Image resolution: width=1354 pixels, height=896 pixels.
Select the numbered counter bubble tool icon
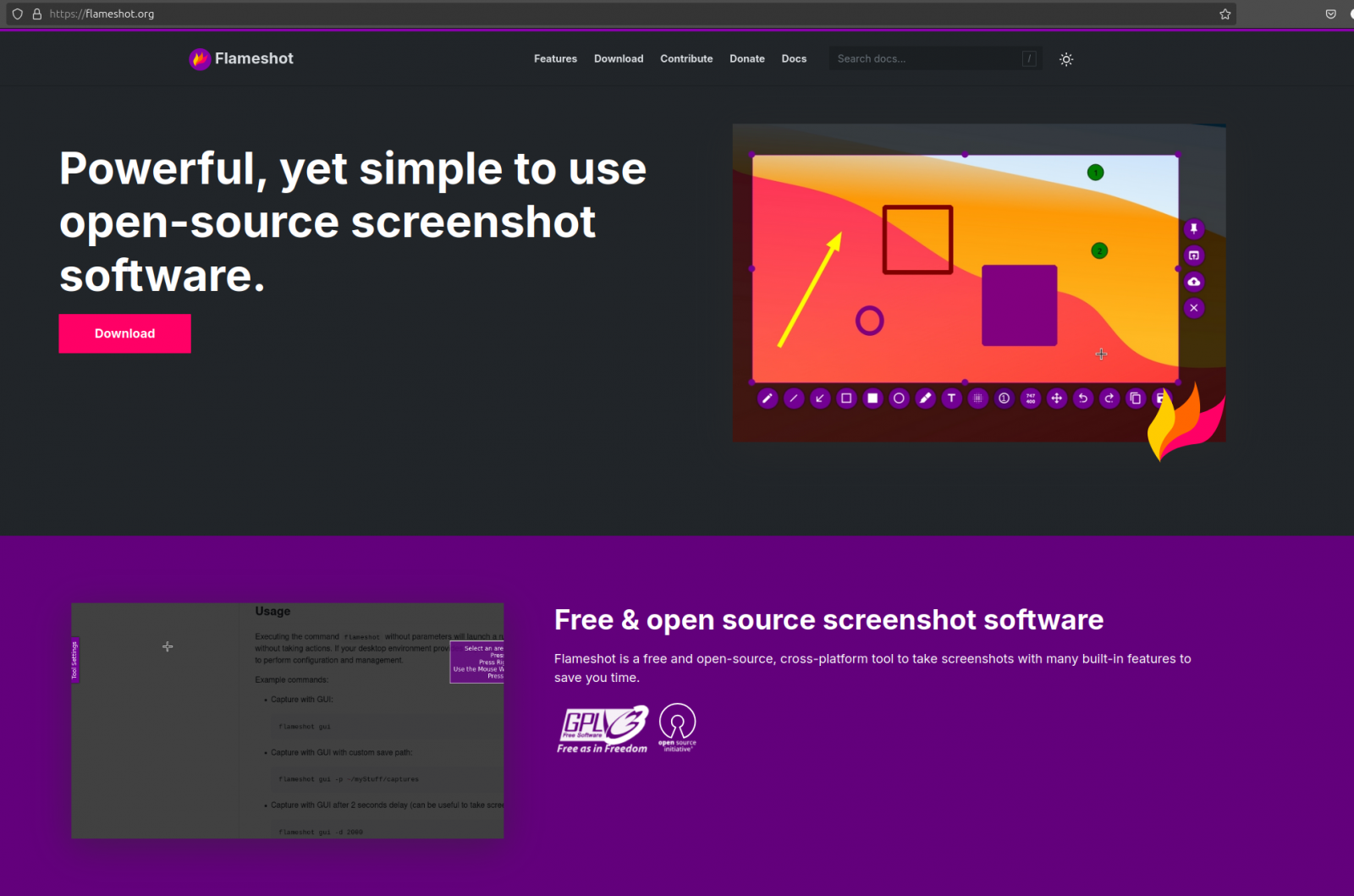pyautogui.click(x=1004, y=399)
